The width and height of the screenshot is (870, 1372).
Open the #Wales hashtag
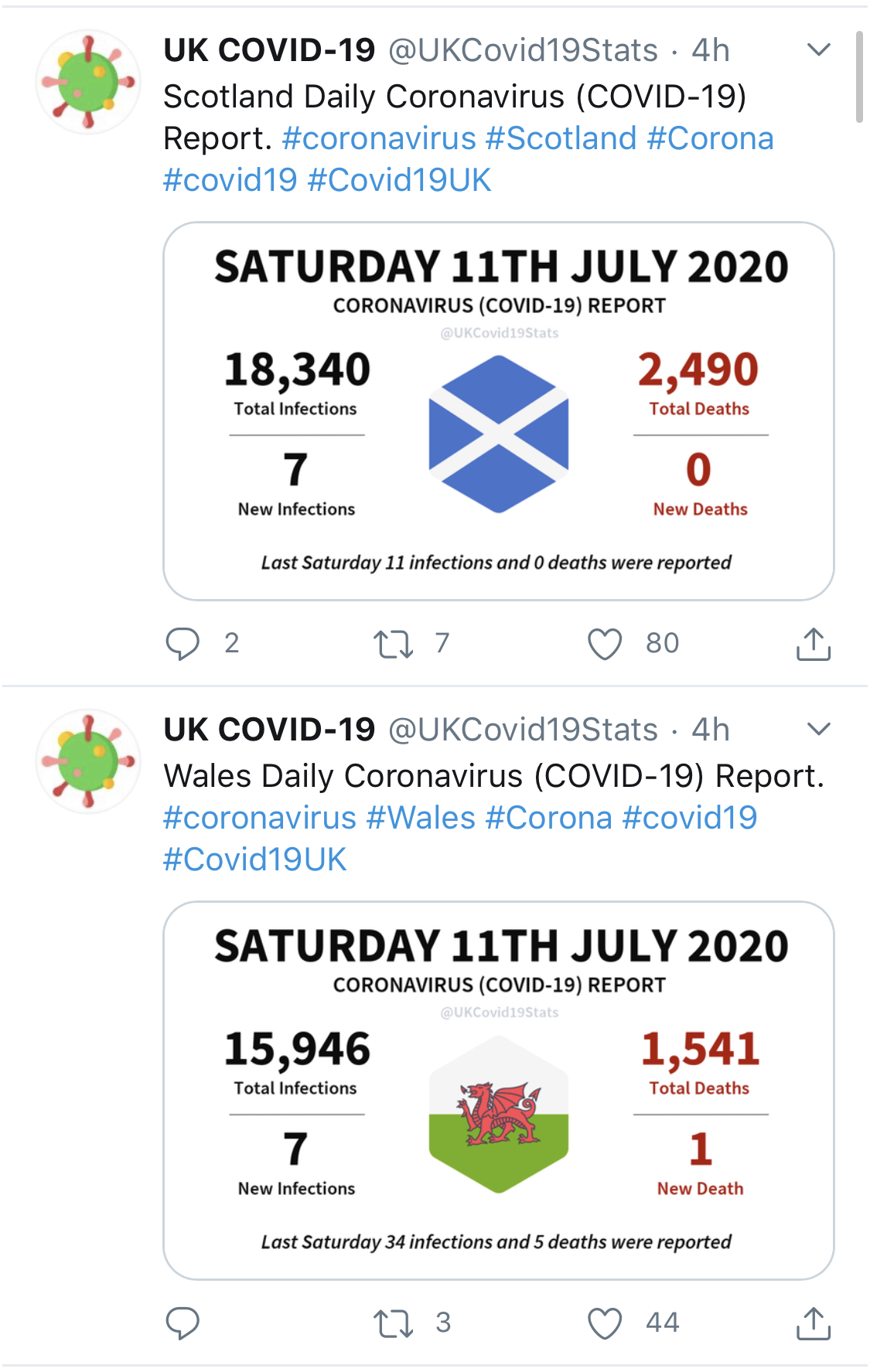coord(421,818)
